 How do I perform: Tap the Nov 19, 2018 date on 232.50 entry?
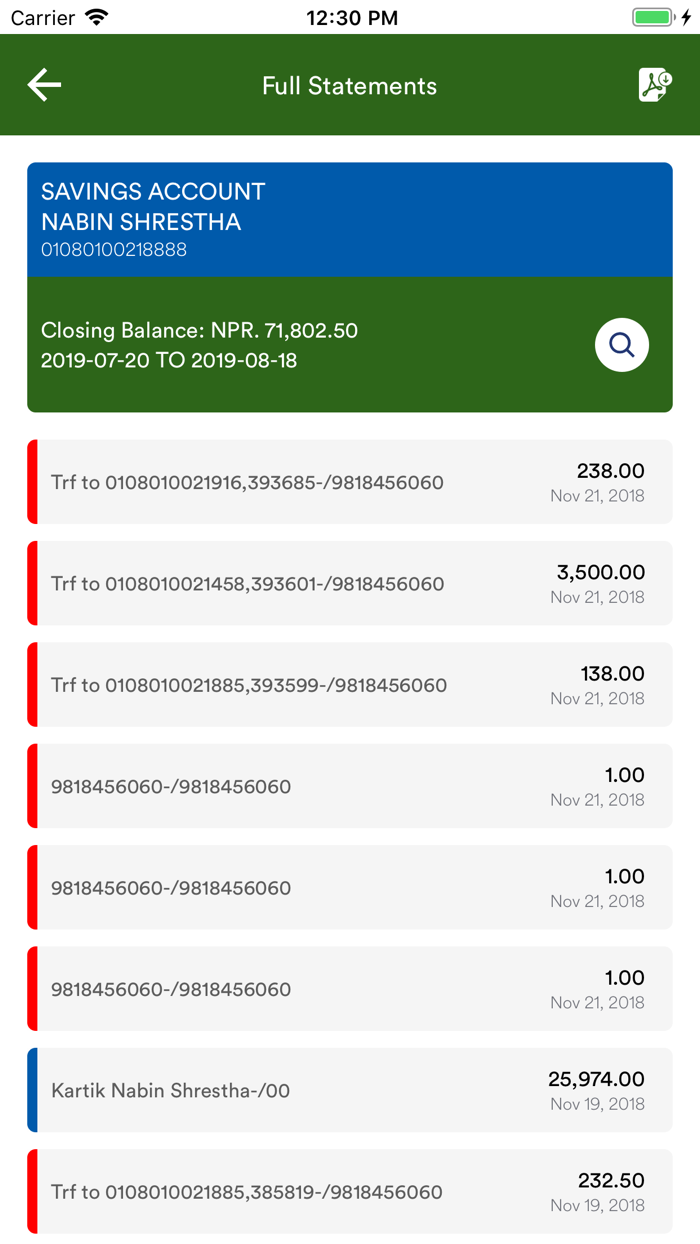[597, 1205]
